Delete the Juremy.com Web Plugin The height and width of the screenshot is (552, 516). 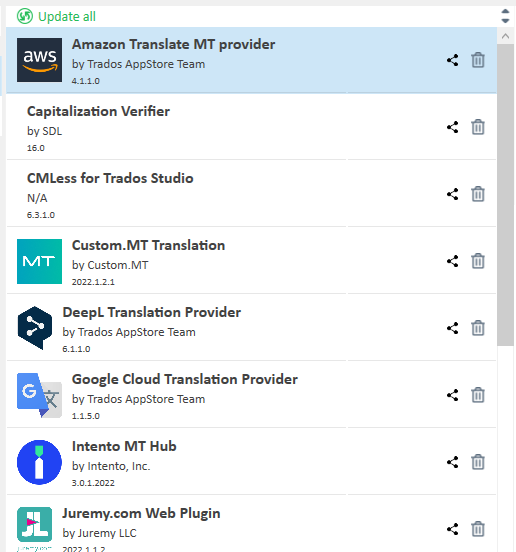pos(478,529)
